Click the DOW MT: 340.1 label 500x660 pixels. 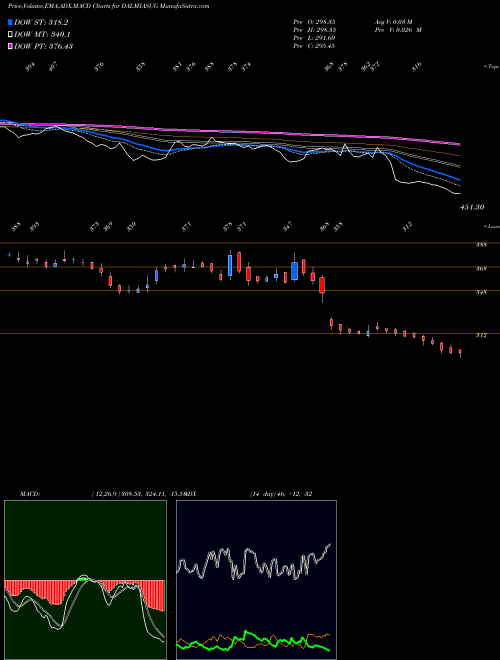(42, 35)
